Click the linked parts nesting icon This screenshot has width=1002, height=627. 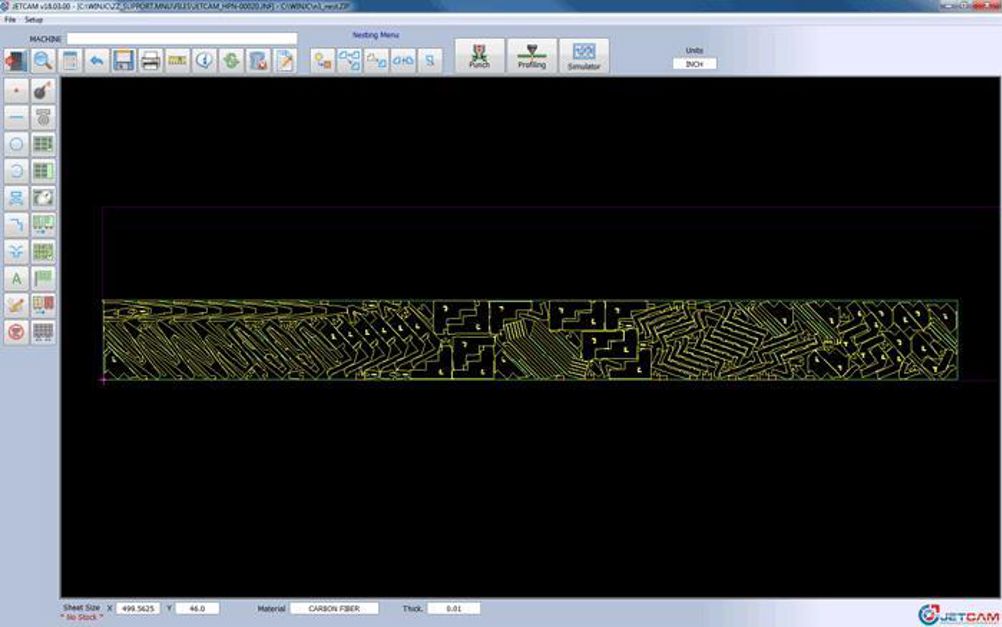tap(403, 61)
